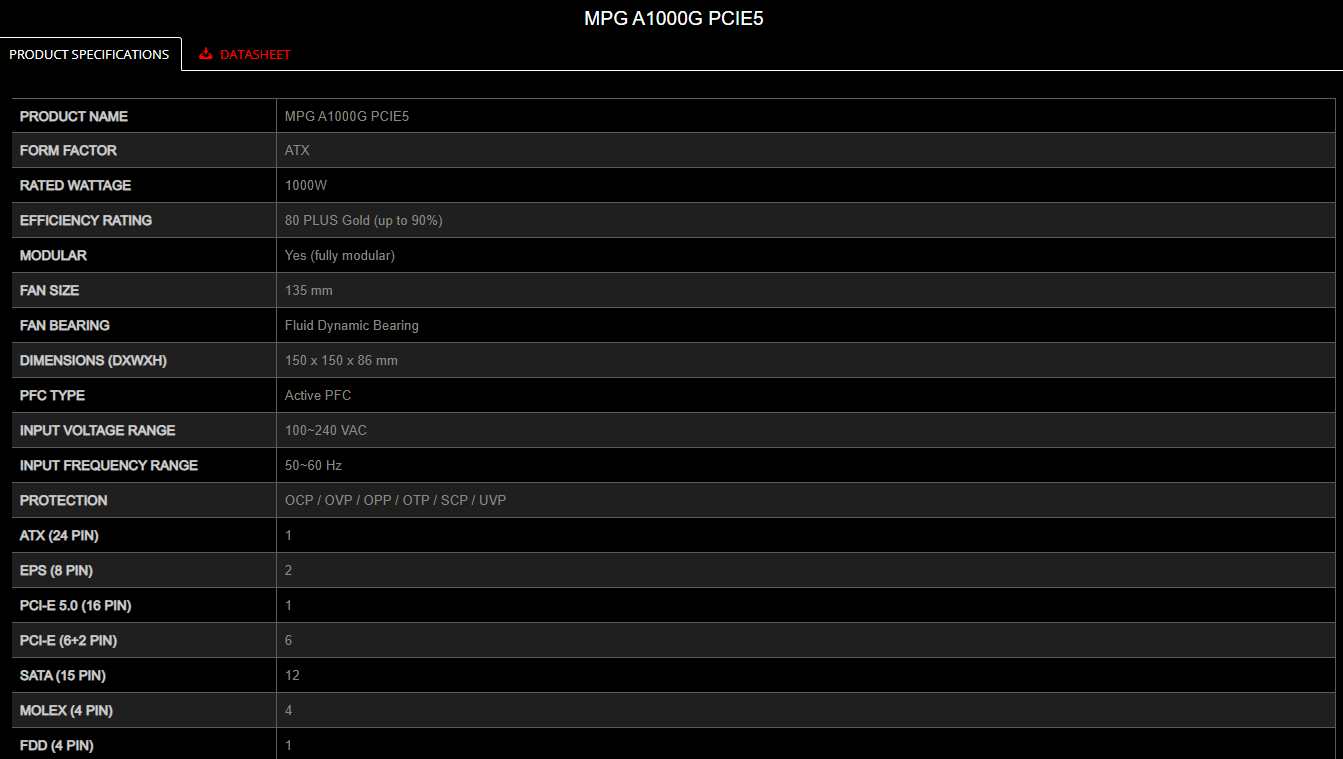The image size is (1343, 759).
Task: Click the Protection row's OCP / OVP list
Action: (x=396, y=500)
